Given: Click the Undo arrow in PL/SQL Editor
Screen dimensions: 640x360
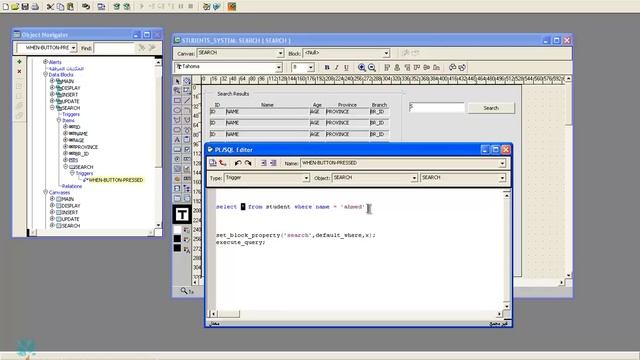Looking at the screenshot, I should click(x=238, y=163).
